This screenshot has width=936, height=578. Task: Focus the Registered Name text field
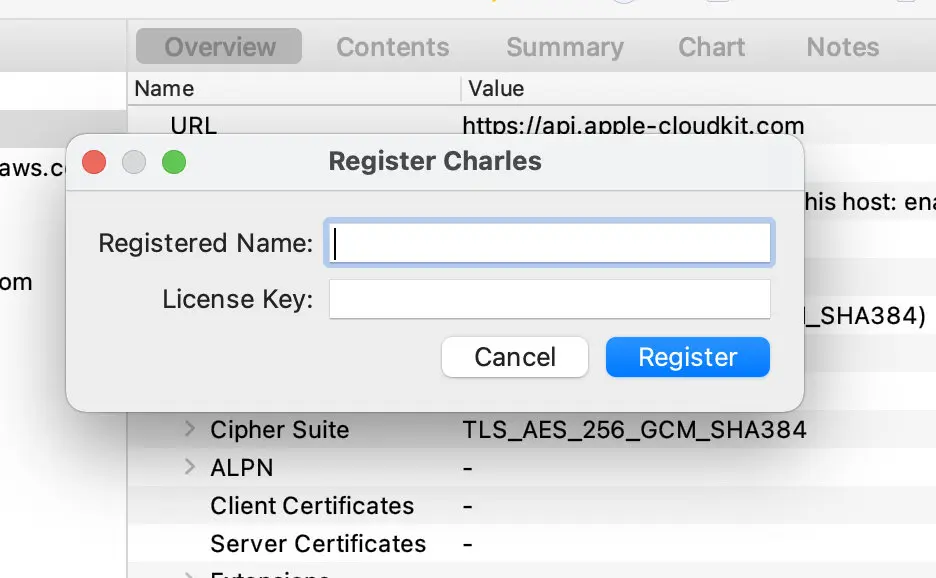(x=549, y=243)
